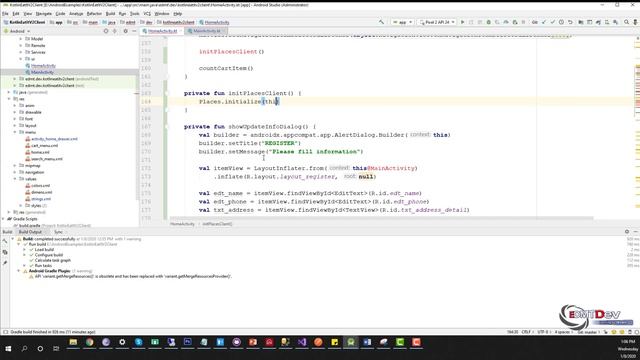640x360 pixels.
Task: Expand Gradle Scripts node
Action: pyautogui.click(x=3, y=219)
